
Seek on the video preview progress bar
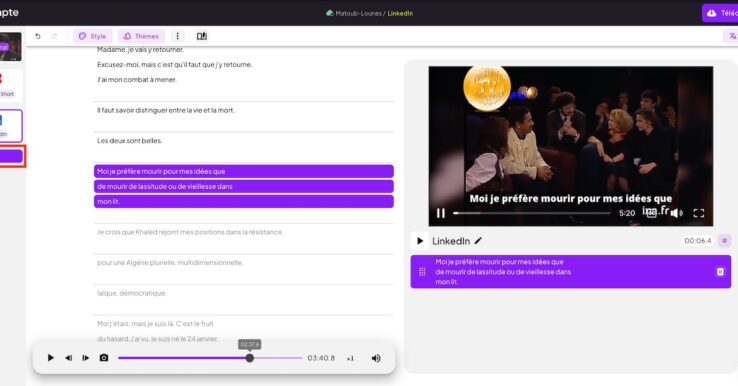coord(532,213)
